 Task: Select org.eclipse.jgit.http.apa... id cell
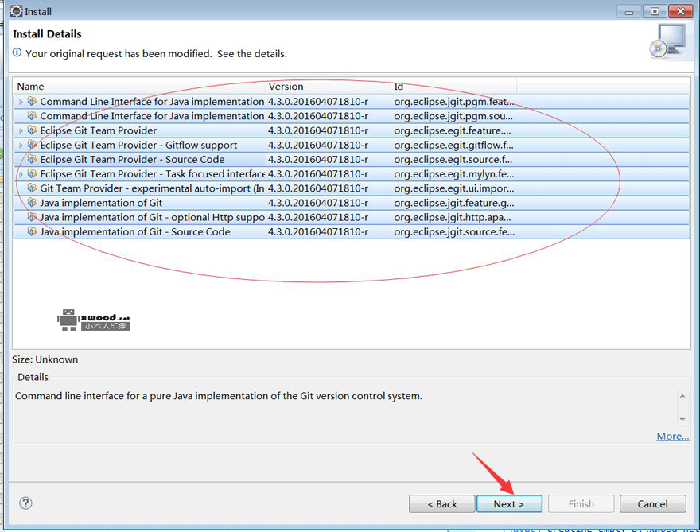click(453, 217)
